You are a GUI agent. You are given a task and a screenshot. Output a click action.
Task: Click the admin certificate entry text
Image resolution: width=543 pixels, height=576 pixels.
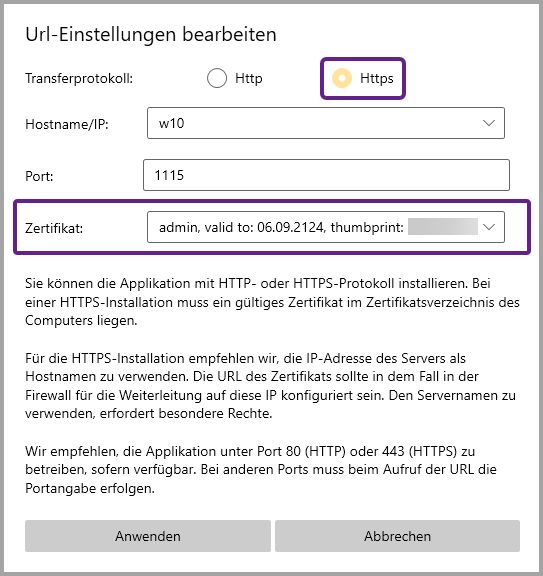point(281,227)
